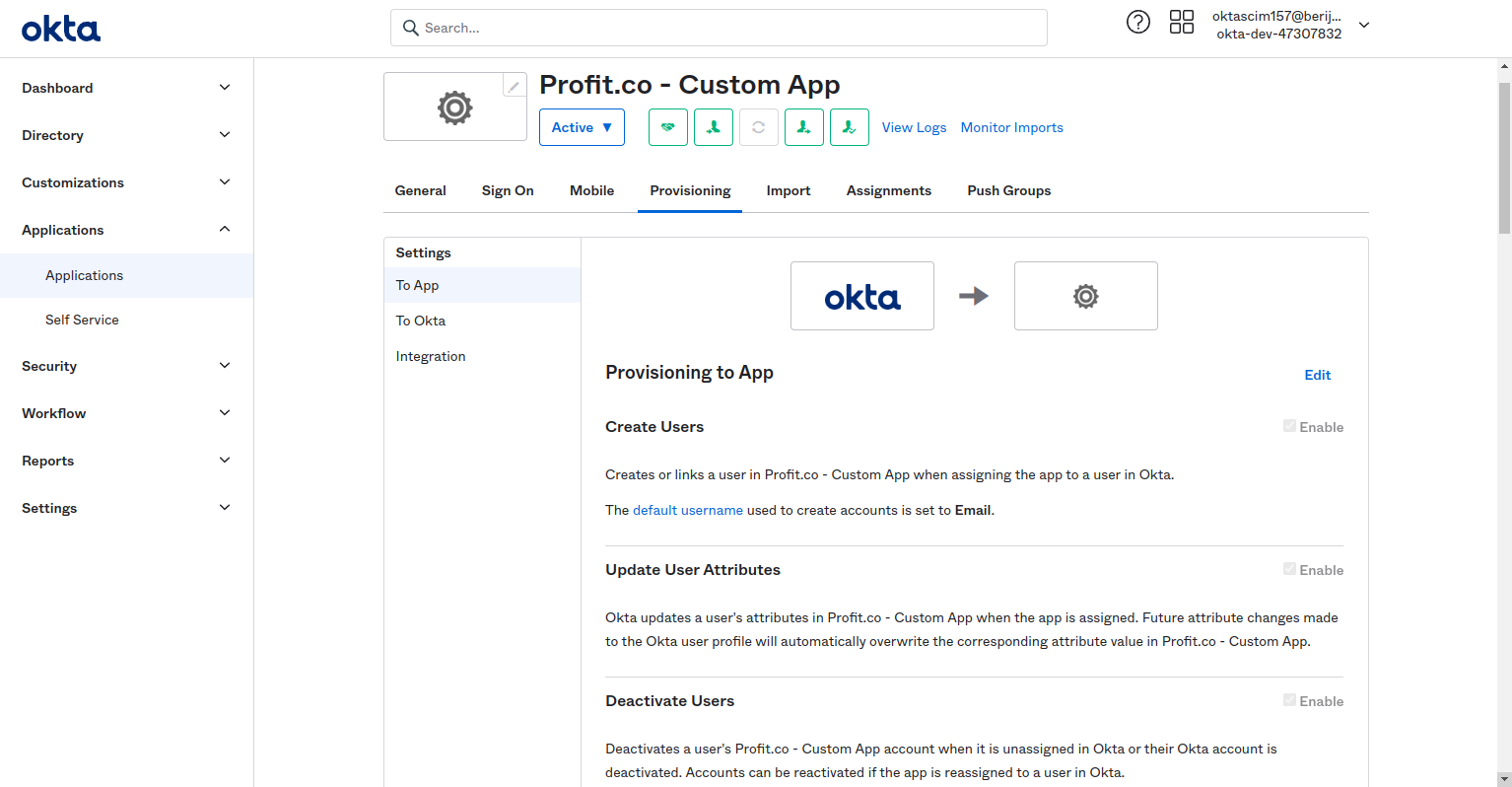Open the Active status dropdown

click(582, 126)
